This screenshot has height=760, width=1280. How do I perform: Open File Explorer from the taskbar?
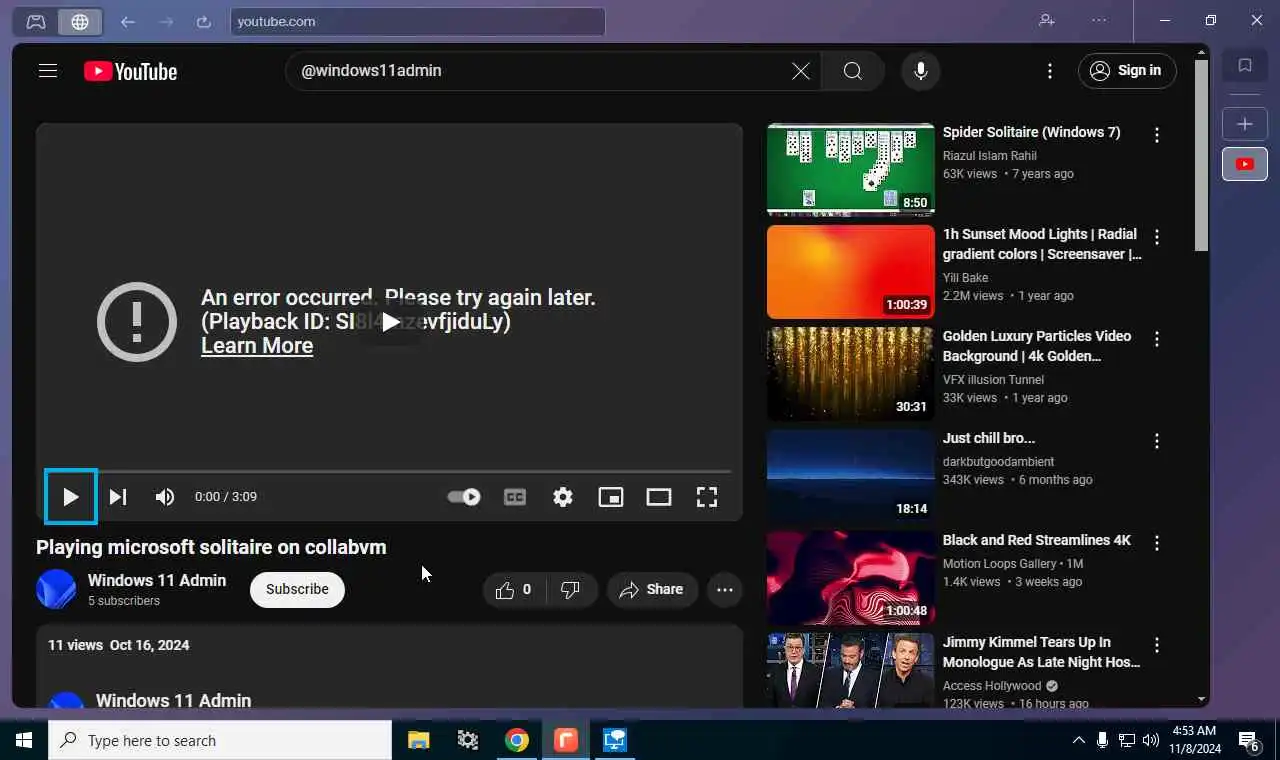419,740
